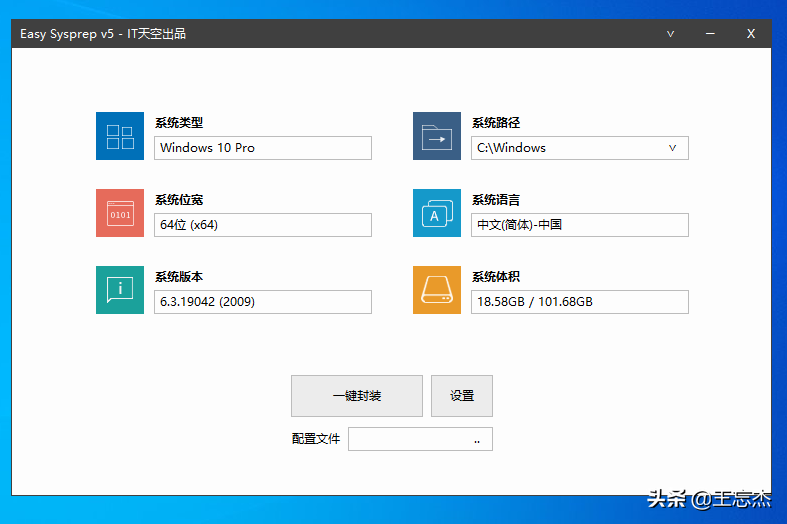Click the system language letter A icon

(437, 213)
